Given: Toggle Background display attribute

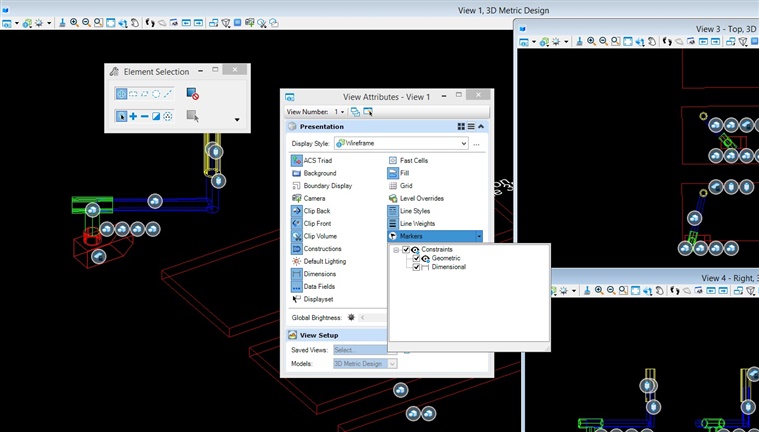Looking at the screenshot, I should 314,173.
